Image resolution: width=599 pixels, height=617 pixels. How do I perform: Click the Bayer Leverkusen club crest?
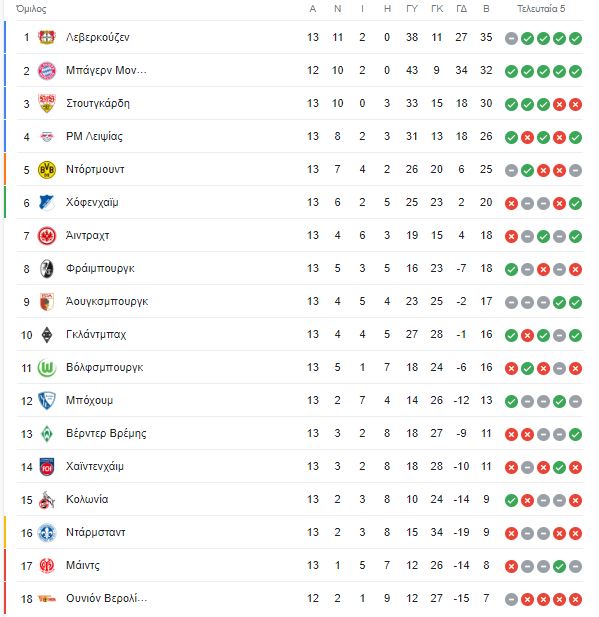coord(46,37)
